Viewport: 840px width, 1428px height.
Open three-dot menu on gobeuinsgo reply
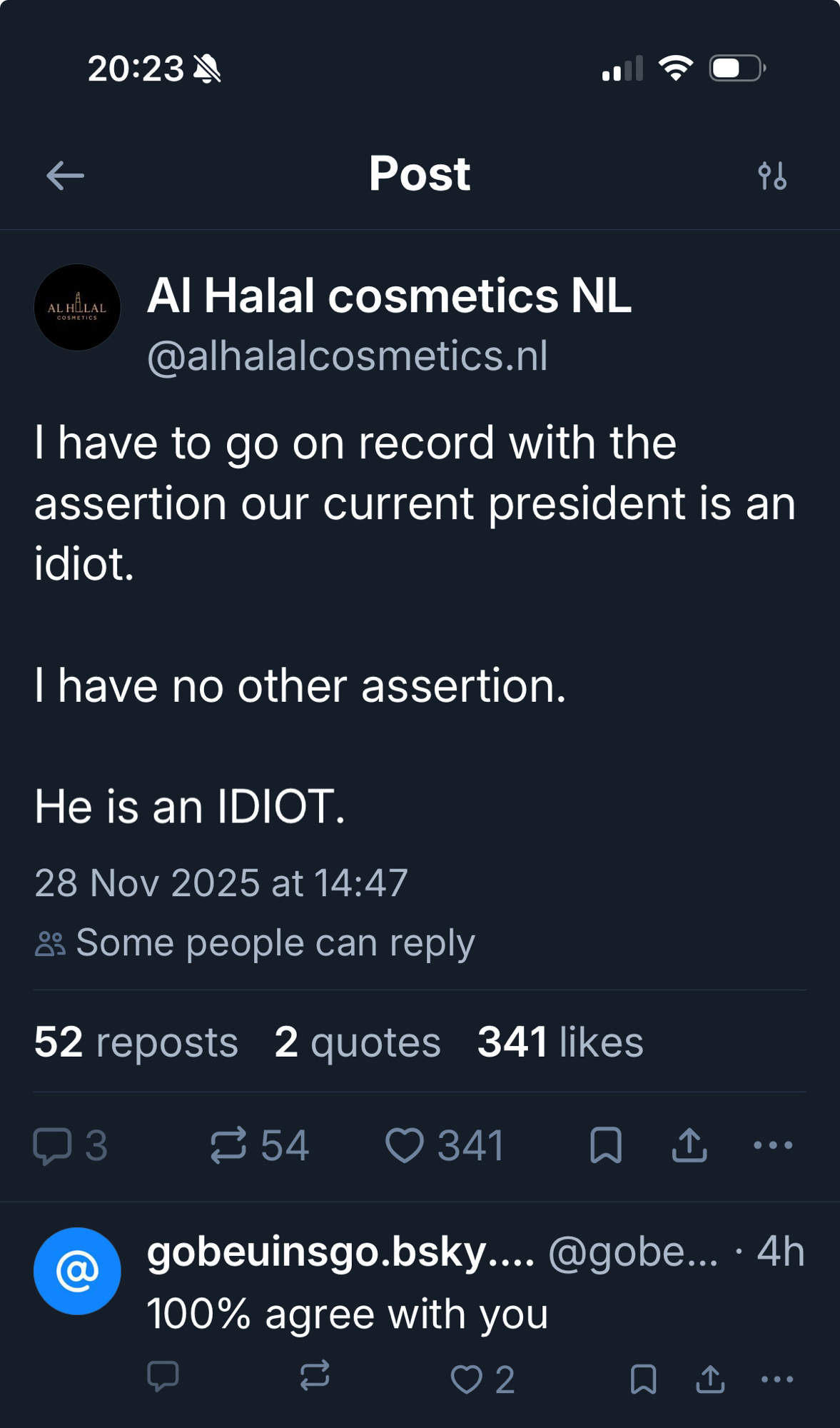[x=777, y=1379]
